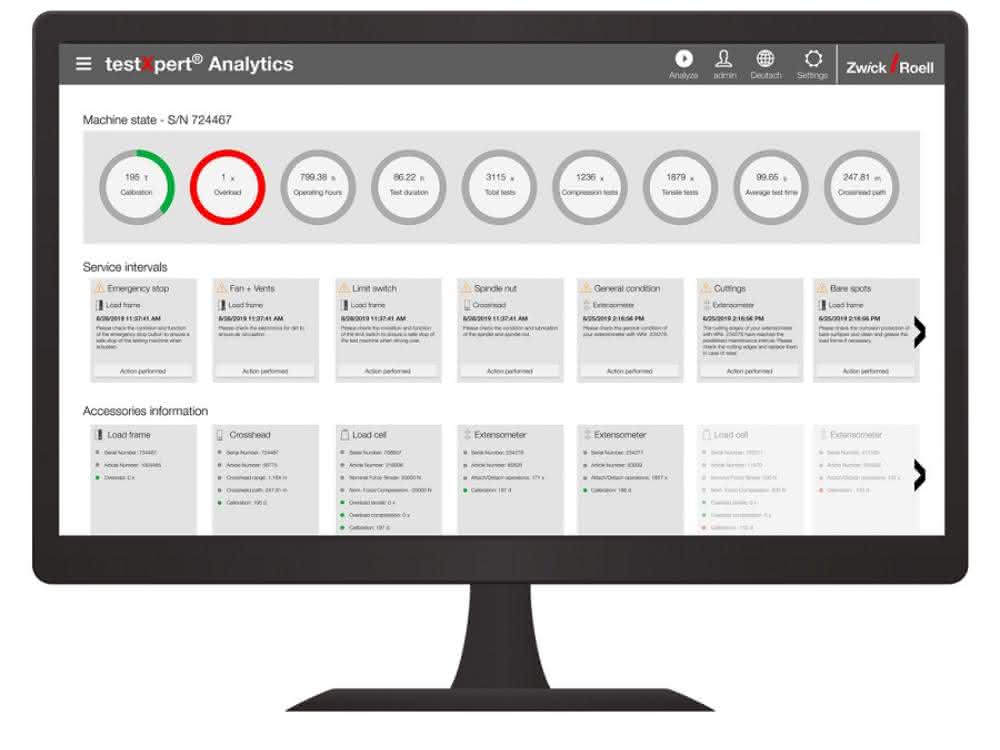Click Extensometer icon in Cuttings card
The height and width of the screenshot is (750, 1000).
pyautogui.click(x=707, y=305)
